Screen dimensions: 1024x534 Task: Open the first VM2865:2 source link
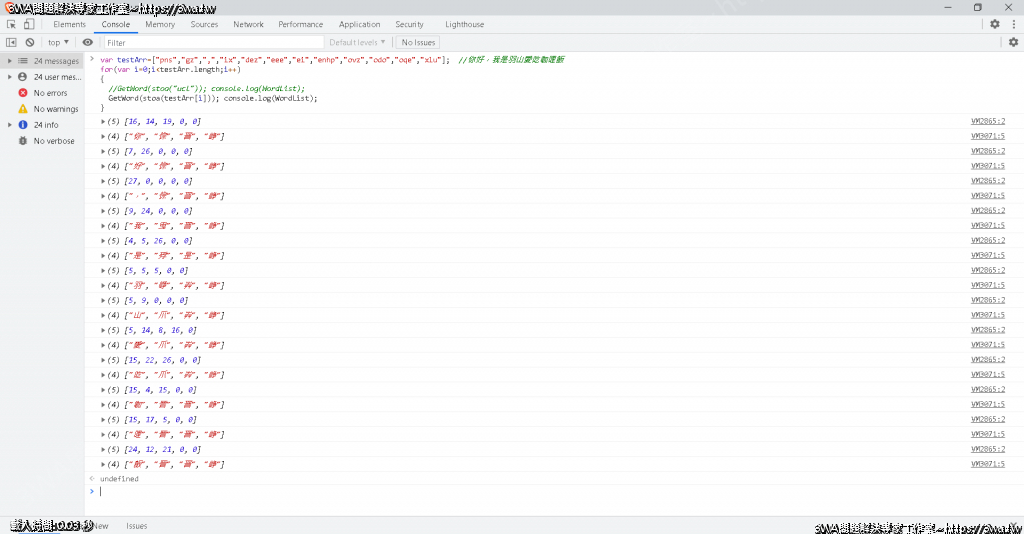(x=987, y=121)
